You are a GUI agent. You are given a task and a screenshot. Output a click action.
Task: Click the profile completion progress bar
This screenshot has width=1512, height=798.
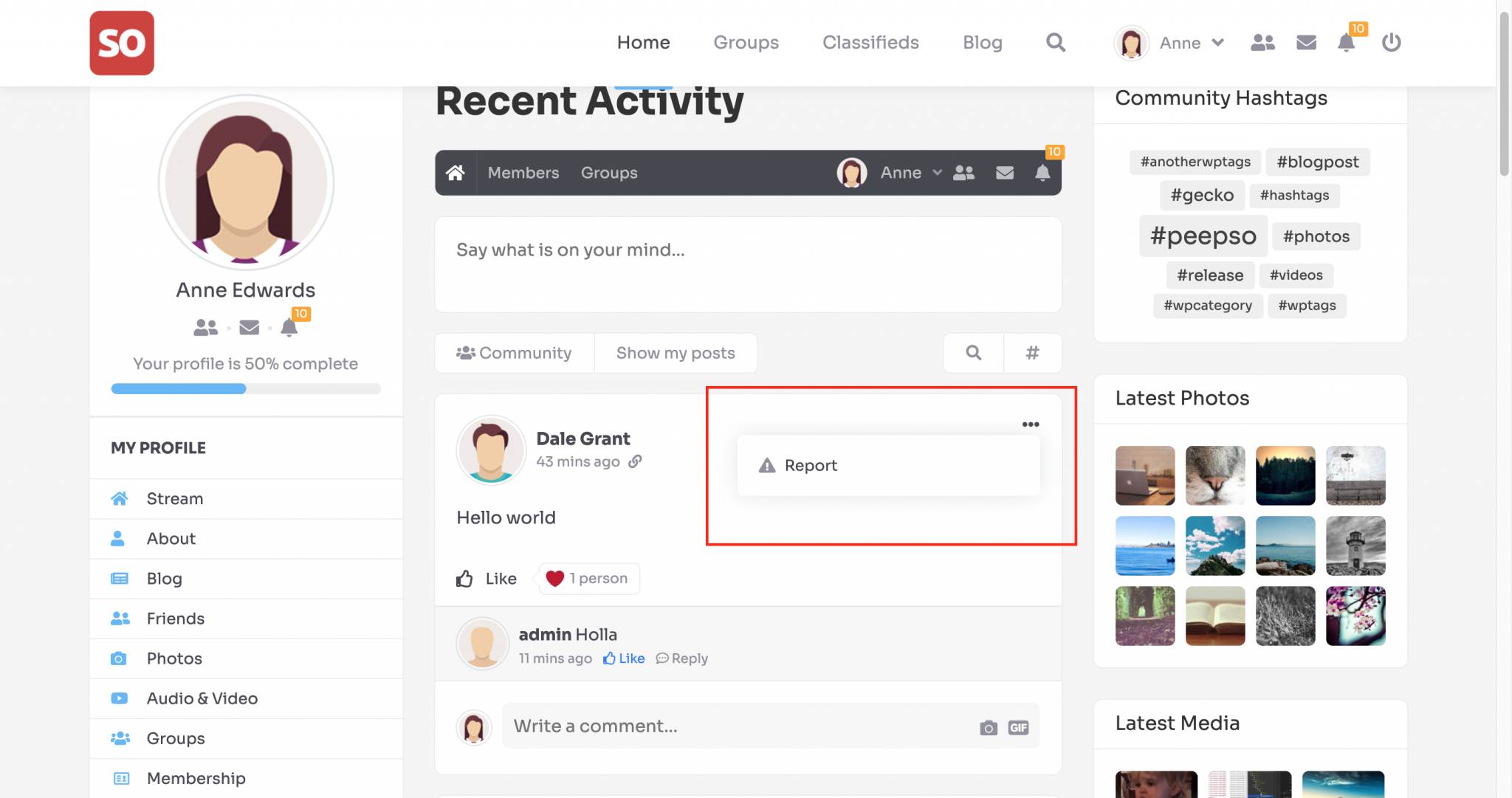pyautogui.click(x=246, y=389)
